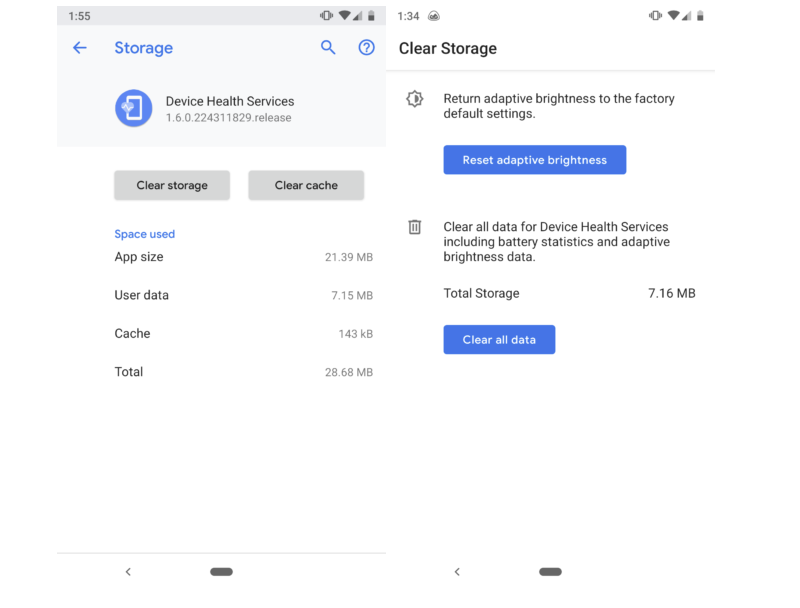Select the 7.16 MB value
Screen dimensions: 800x608
point(672,293)
